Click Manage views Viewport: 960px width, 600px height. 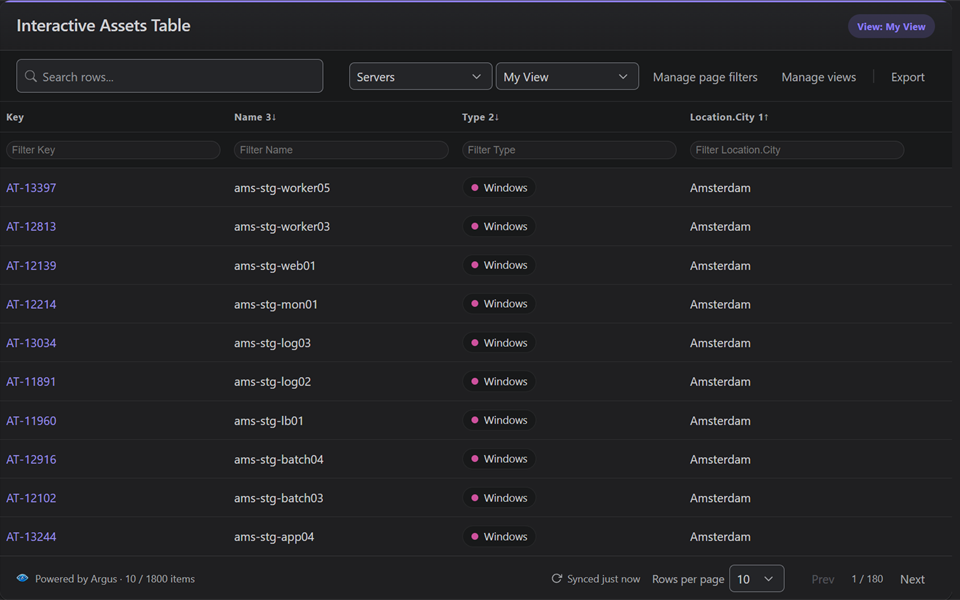point(819,77)
